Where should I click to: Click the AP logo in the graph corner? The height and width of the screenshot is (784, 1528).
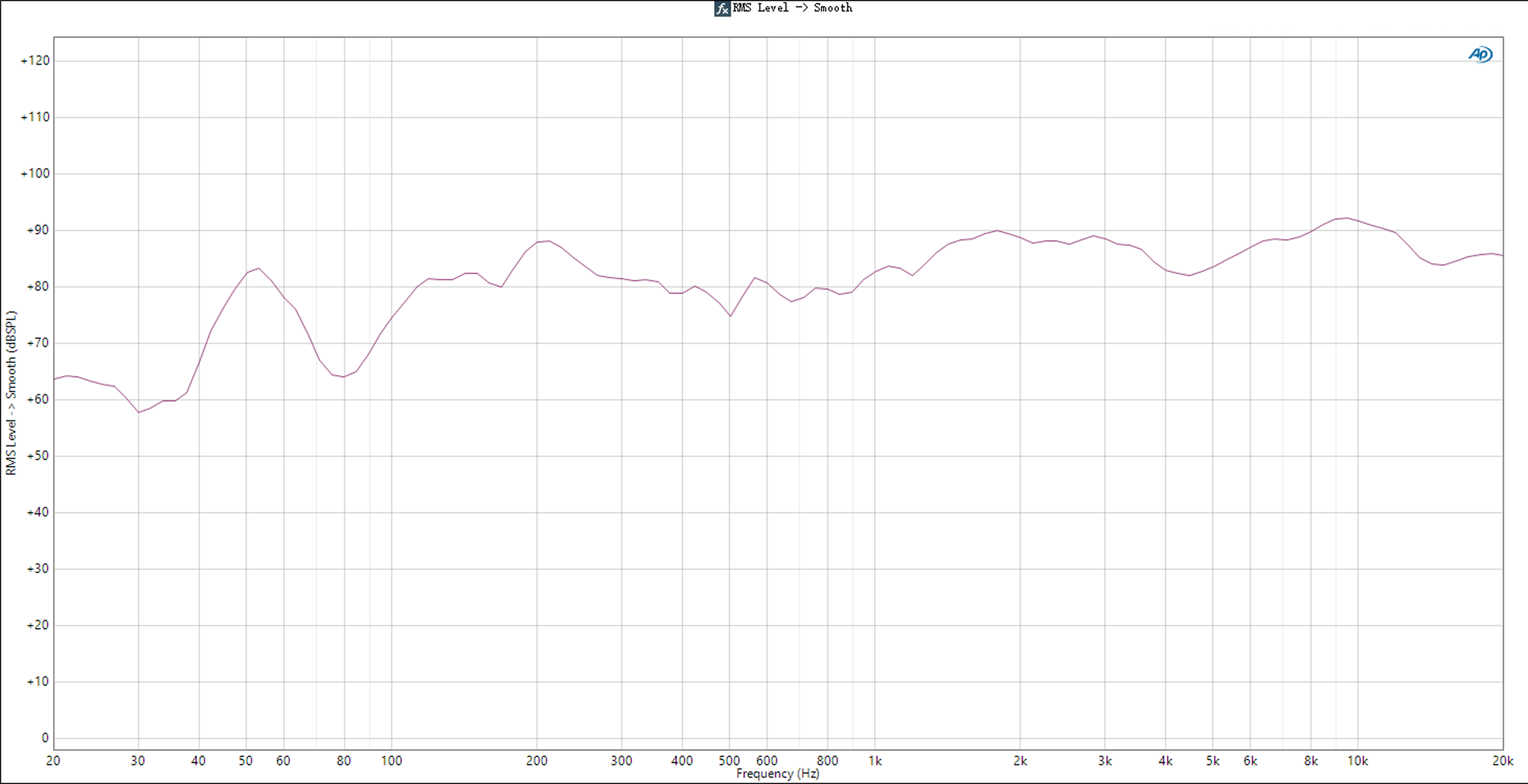[x=1480, y=55]
